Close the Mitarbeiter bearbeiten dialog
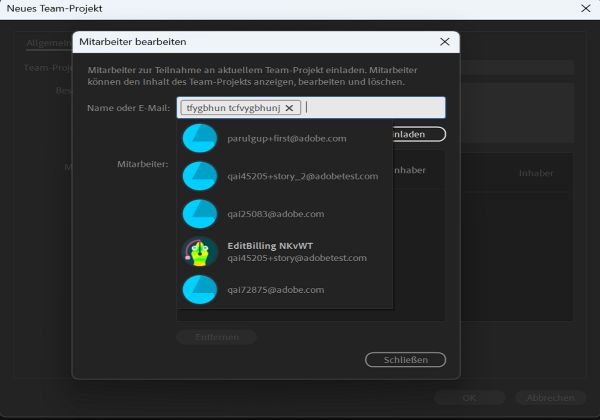Image resolution: width=600 pixels, height=420 pixels. tap(445, 42)
